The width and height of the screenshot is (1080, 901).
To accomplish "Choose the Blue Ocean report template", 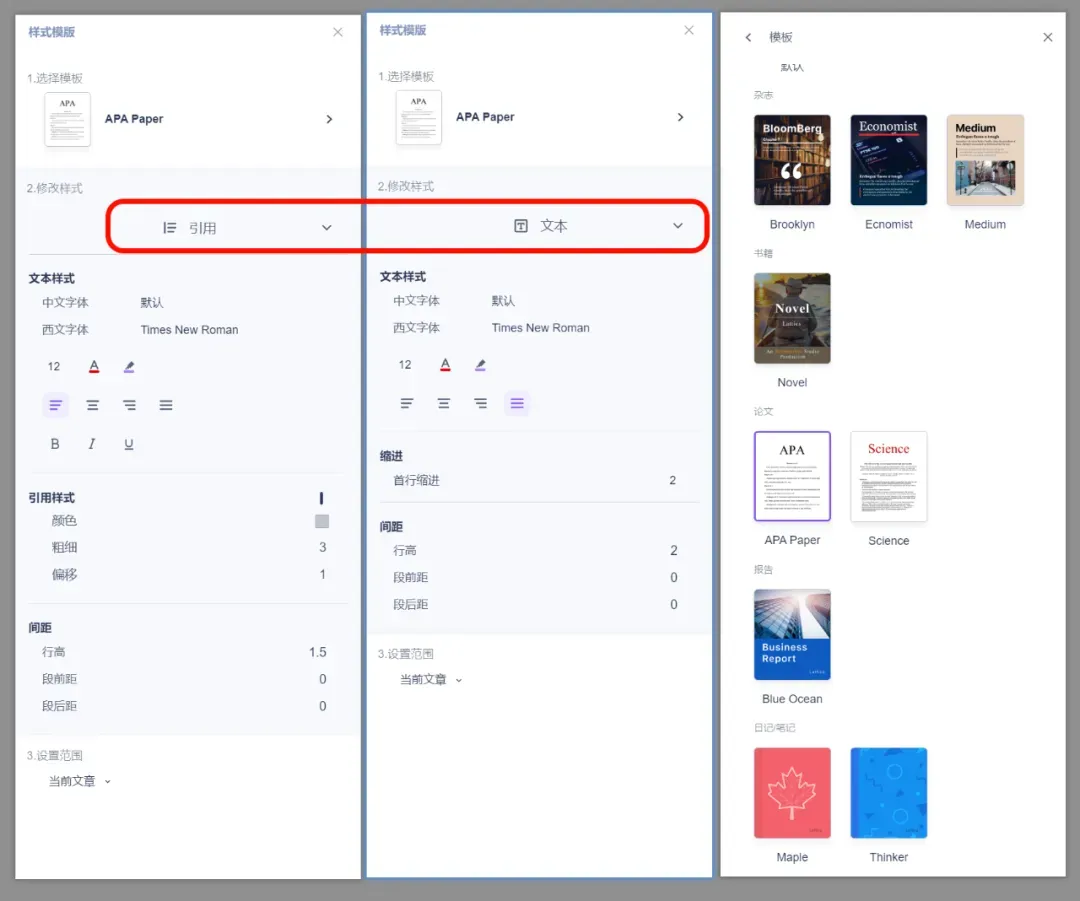I will (x=792, y=634).
